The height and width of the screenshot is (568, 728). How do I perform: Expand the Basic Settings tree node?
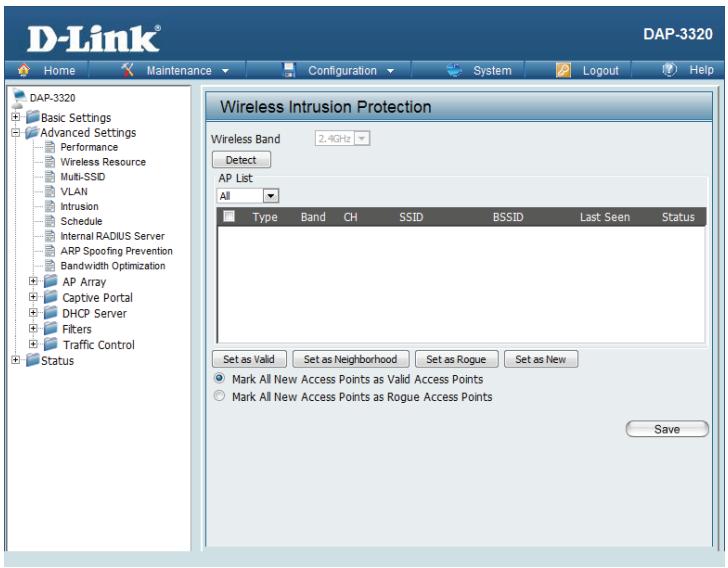pyautogui.click(x=16, y=117)
